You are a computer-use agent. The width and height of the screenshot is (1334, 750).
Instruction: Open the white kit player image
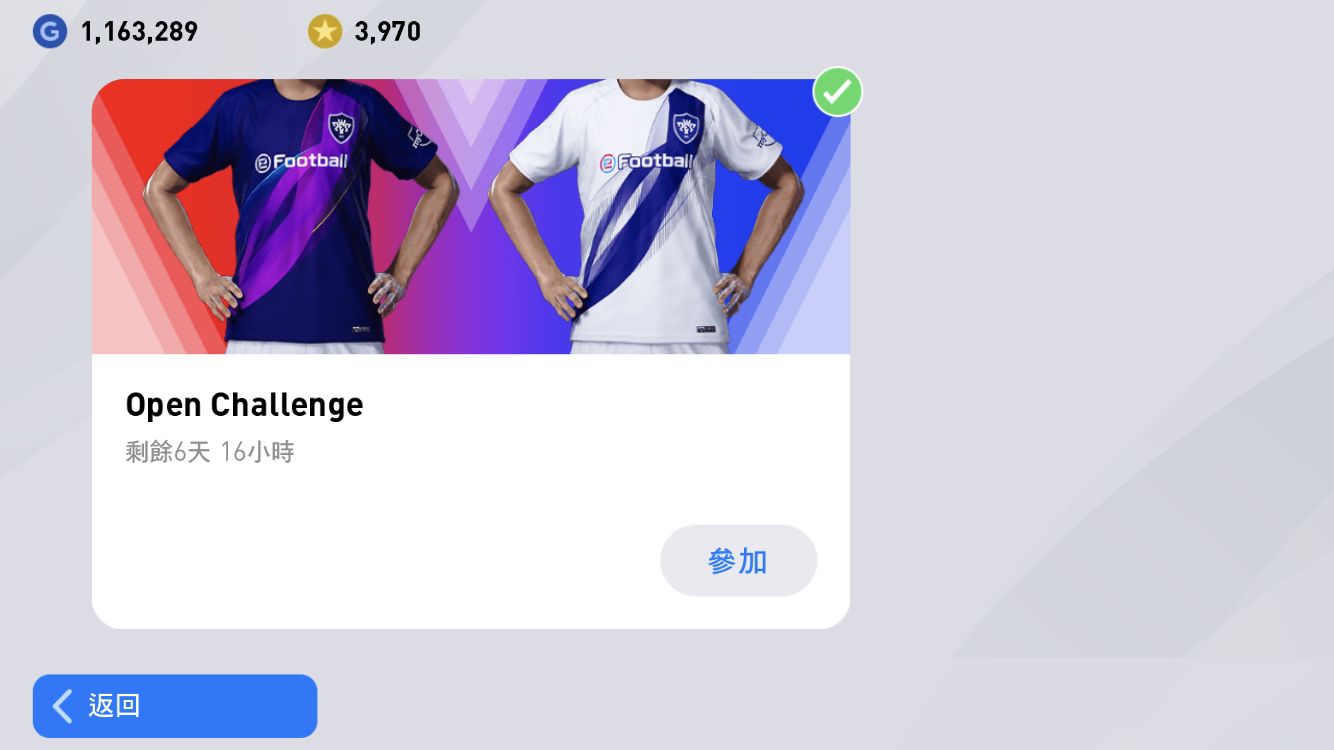pos(647,216)
